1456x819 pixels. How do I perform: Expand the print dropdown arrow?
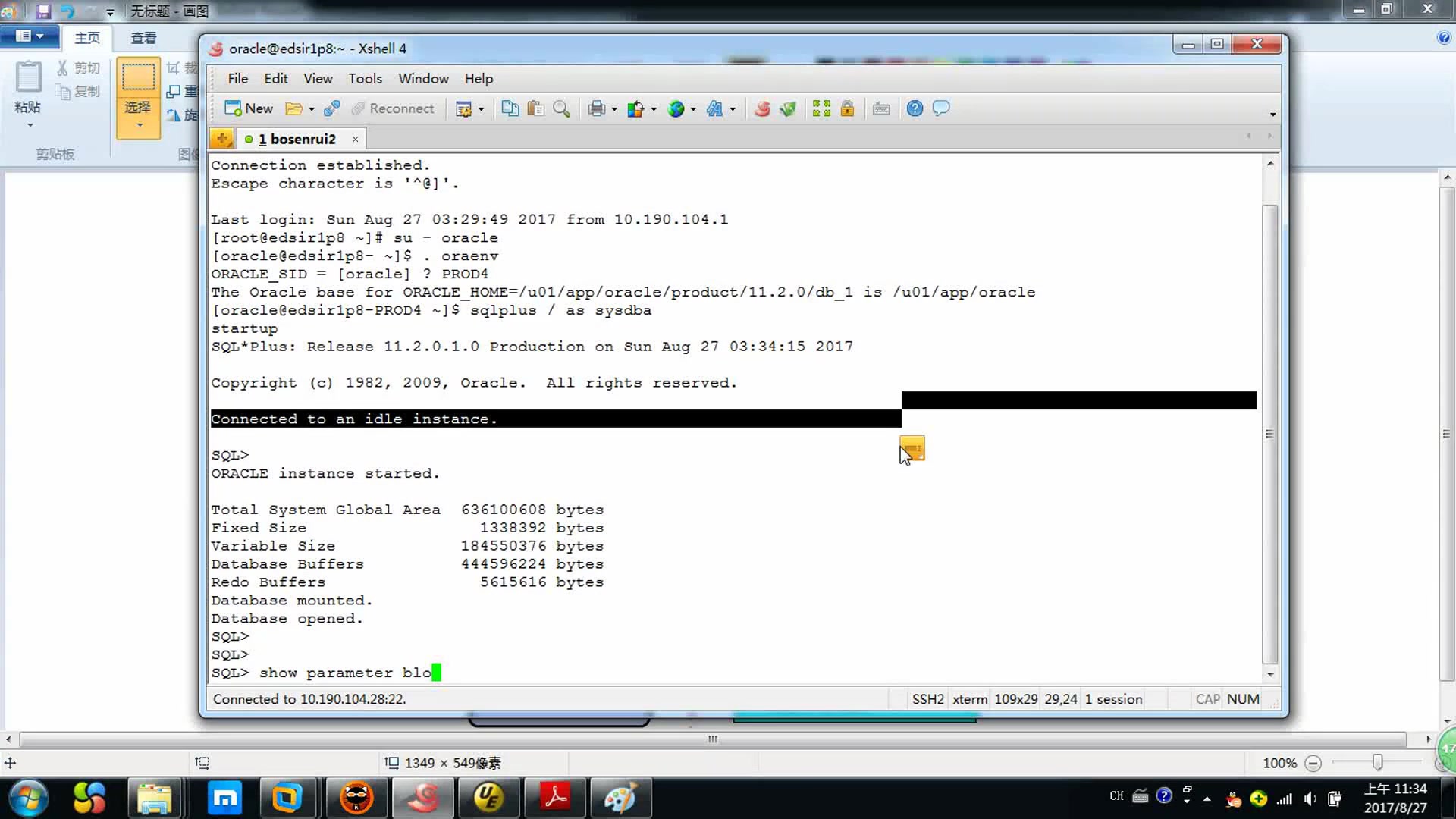coord(614,109)
